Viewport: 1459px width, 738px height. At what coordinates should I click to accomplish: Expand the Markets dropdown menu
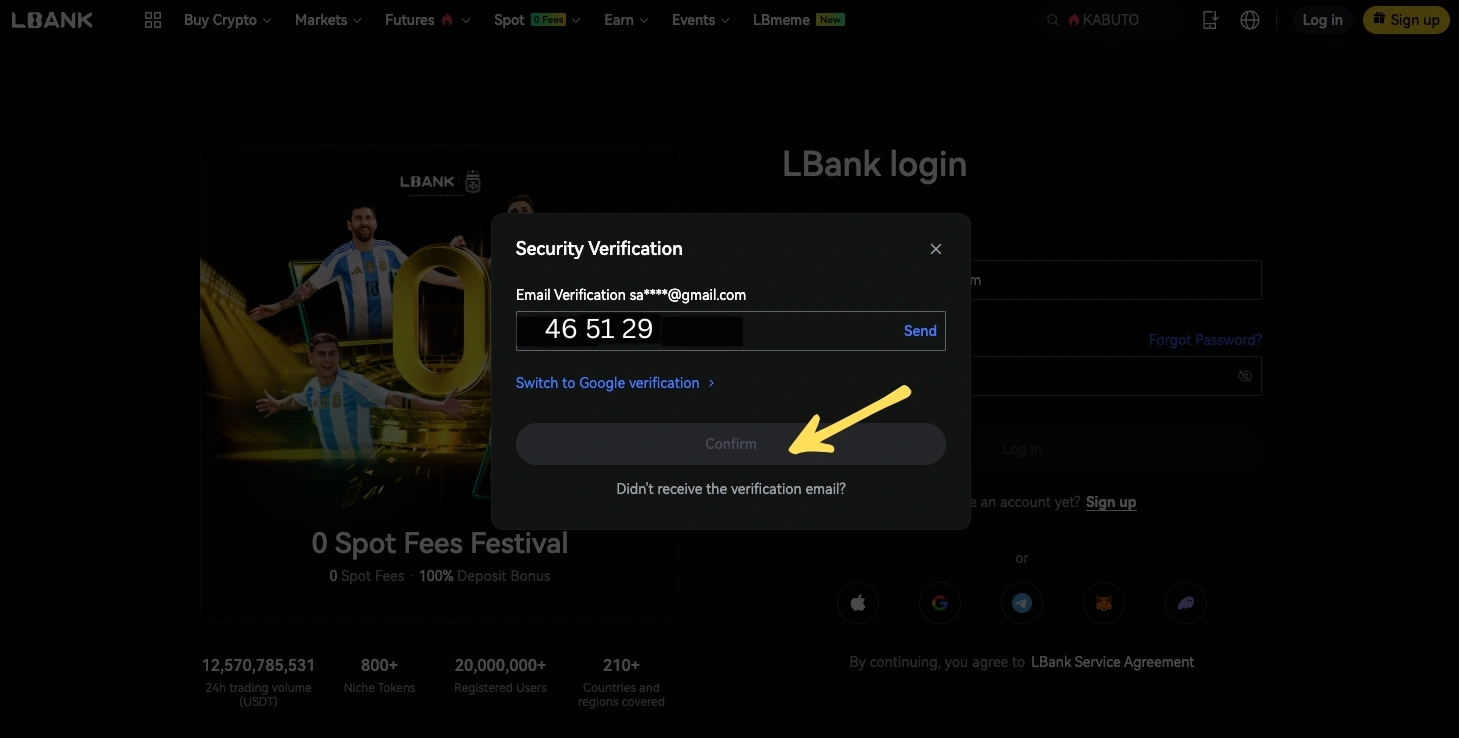(328, 20)
